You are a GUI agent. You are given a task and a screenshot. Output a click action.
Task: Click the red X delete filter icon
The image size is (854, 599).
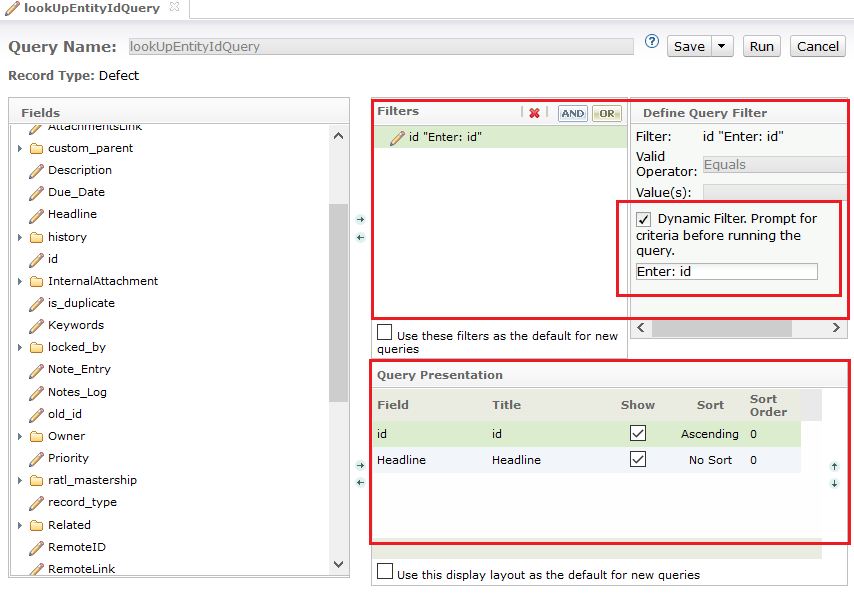tap(534, 113)
